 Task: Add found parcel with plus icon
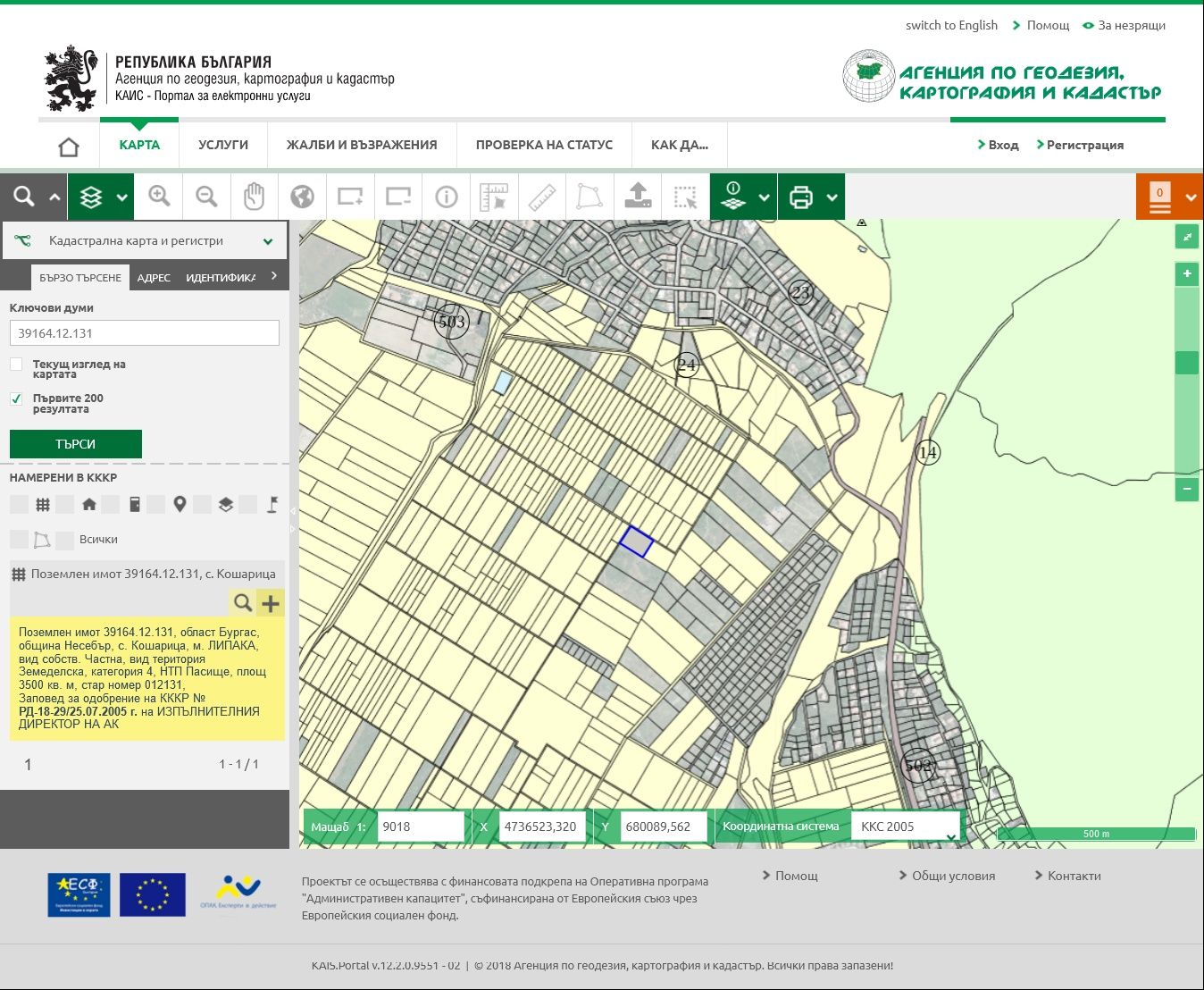[271, 603]
